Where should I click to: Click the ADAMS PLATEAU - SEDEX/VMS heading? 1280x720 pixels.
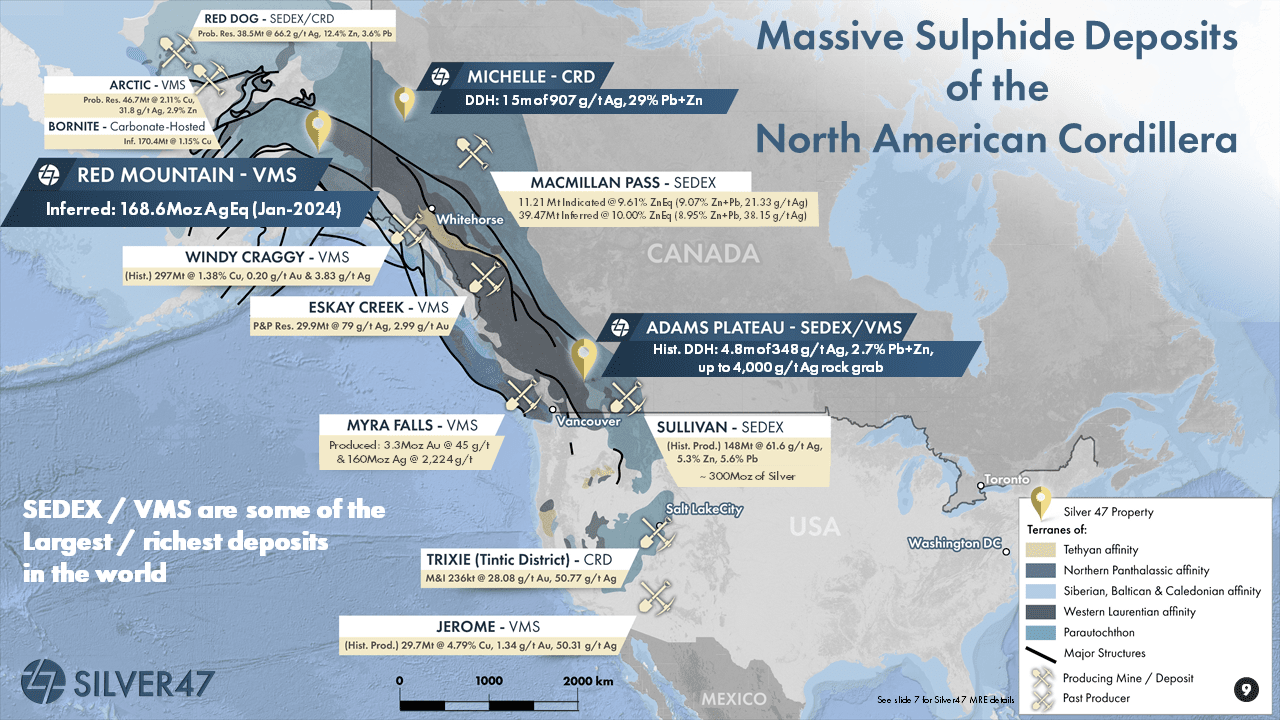click(774, 327)
